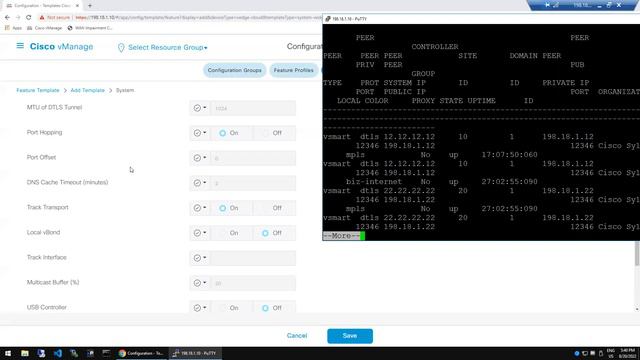
Task: Click the browser Forward arrow
Action: (x=18, y=18)
